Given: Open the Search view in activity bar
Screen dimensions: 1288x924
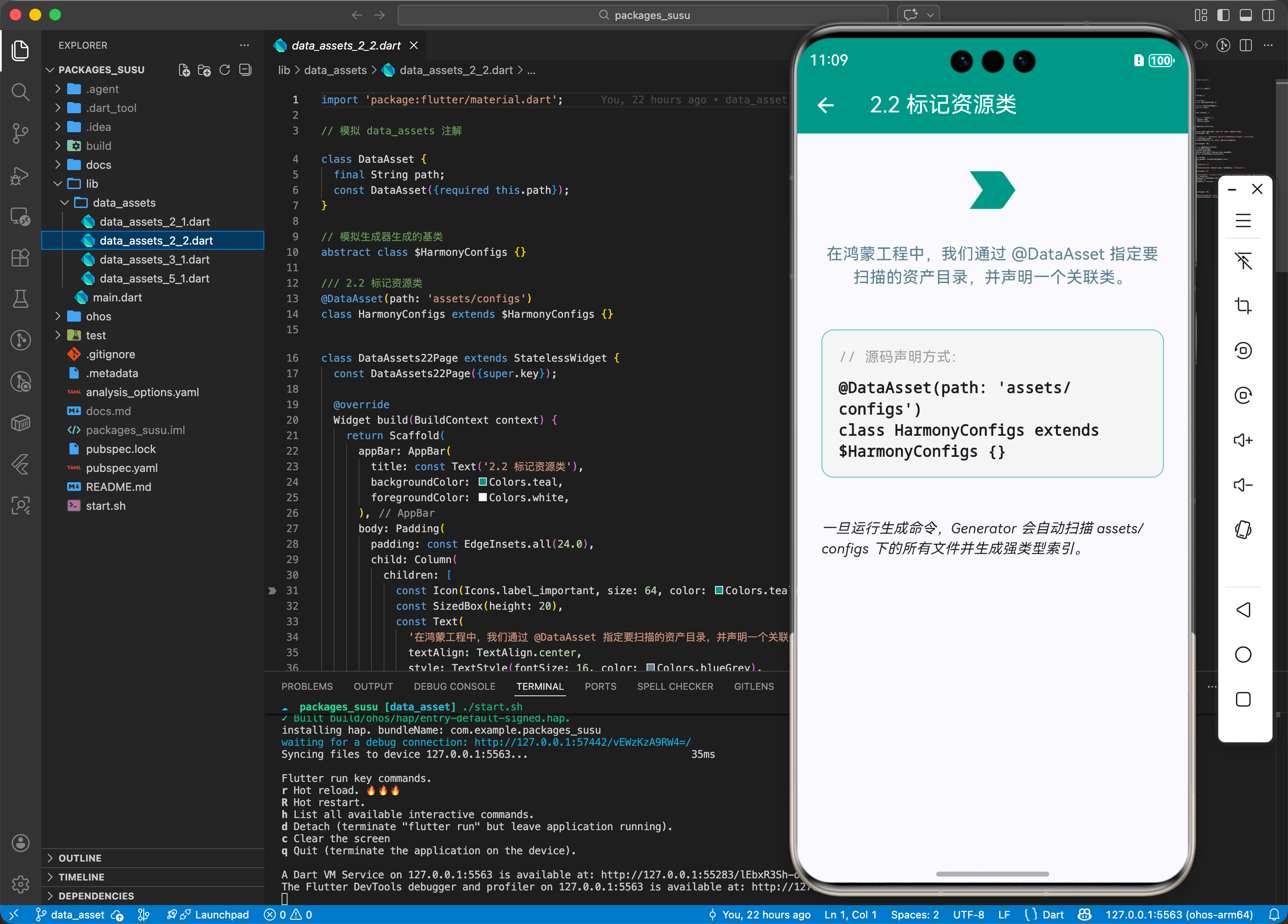Looking at the screenshot, I should 20,91.
